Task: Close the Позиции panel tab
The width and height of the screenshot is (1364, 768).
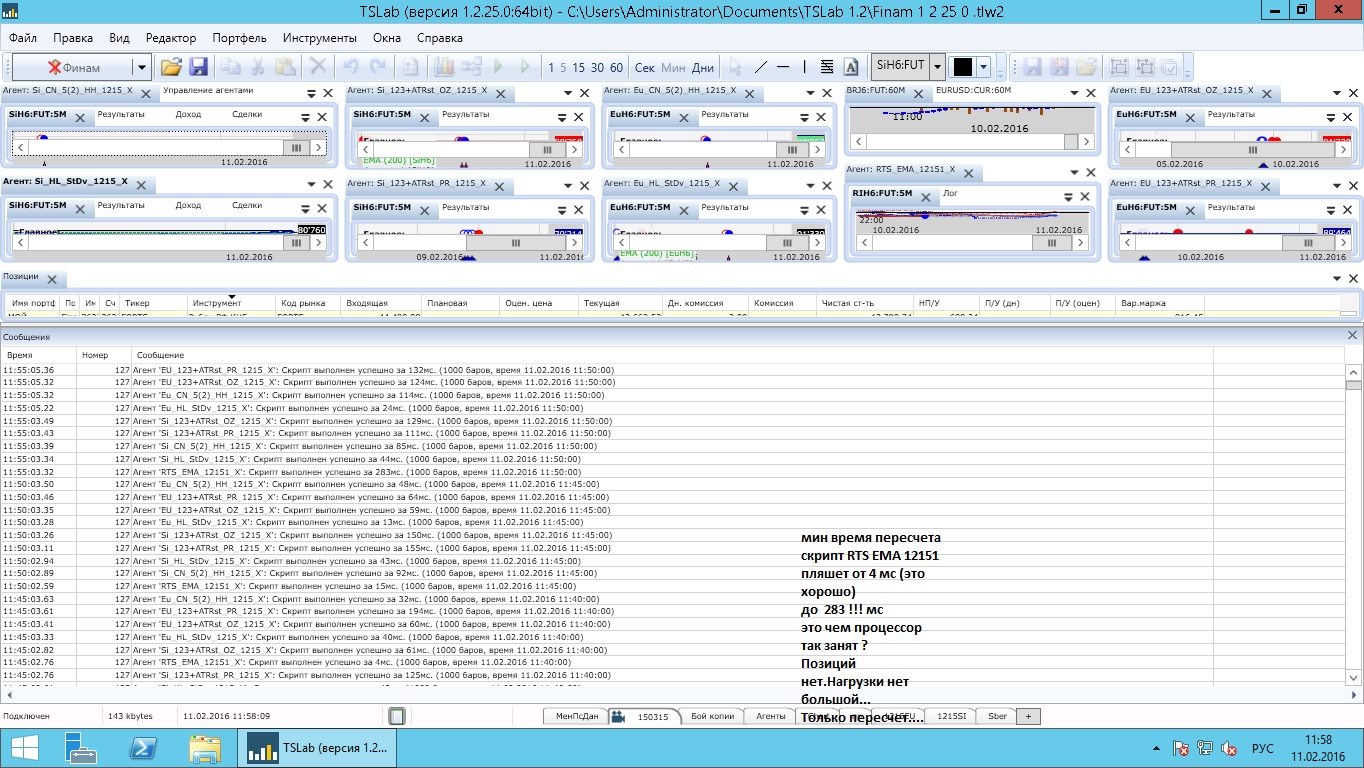Action: 52,279
